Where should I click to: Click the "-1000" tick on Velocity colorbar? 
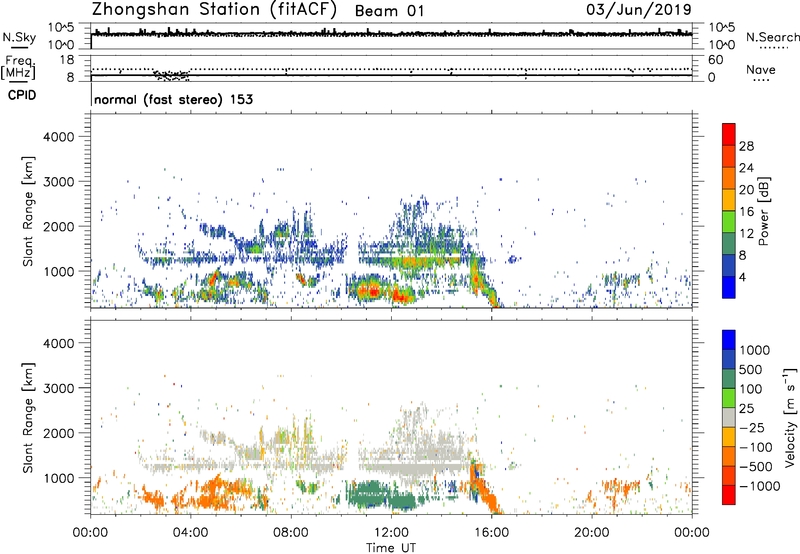[x=759, y=486]
